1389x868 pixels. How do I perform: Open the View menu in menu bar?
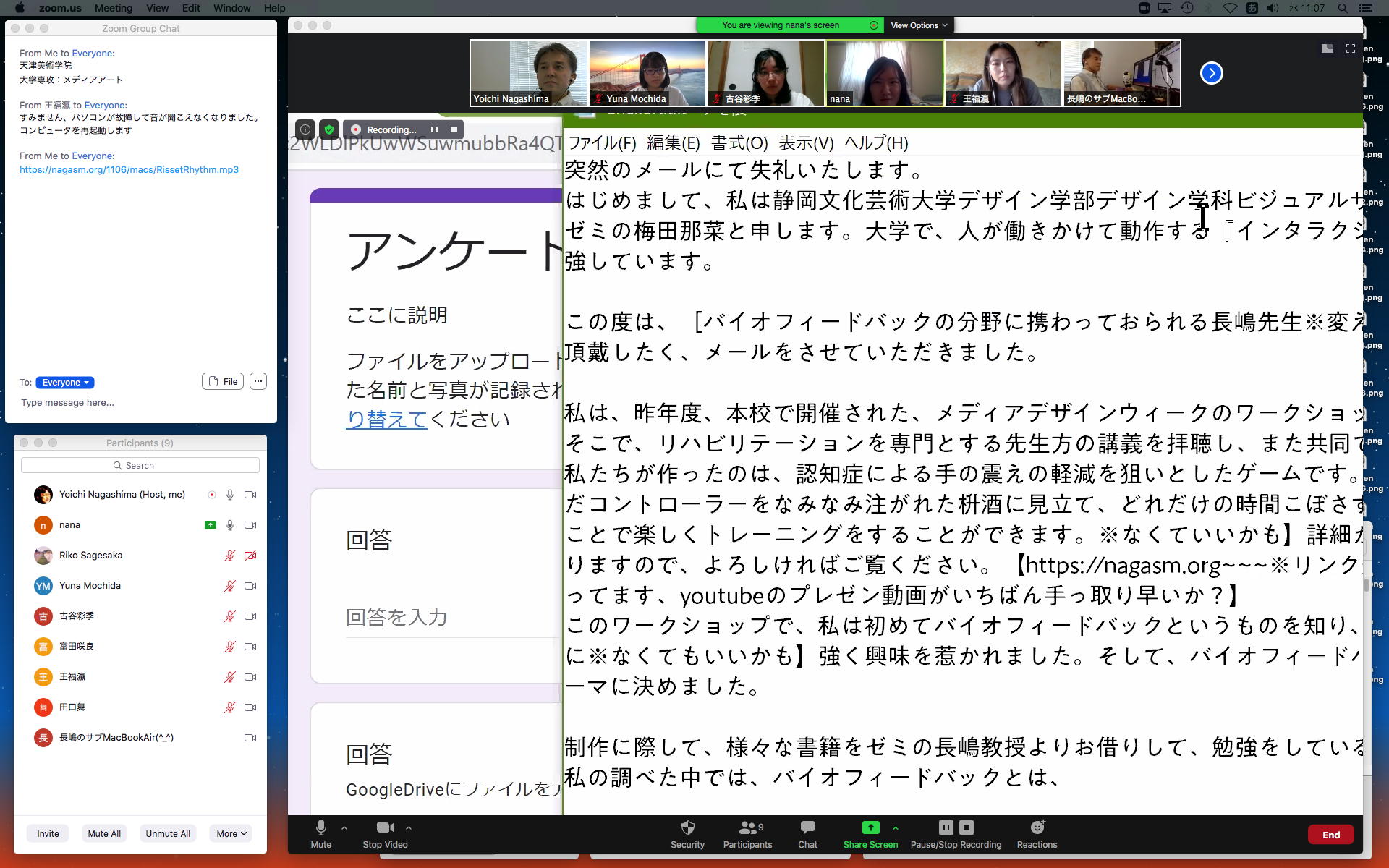click(x=157, y=8)
